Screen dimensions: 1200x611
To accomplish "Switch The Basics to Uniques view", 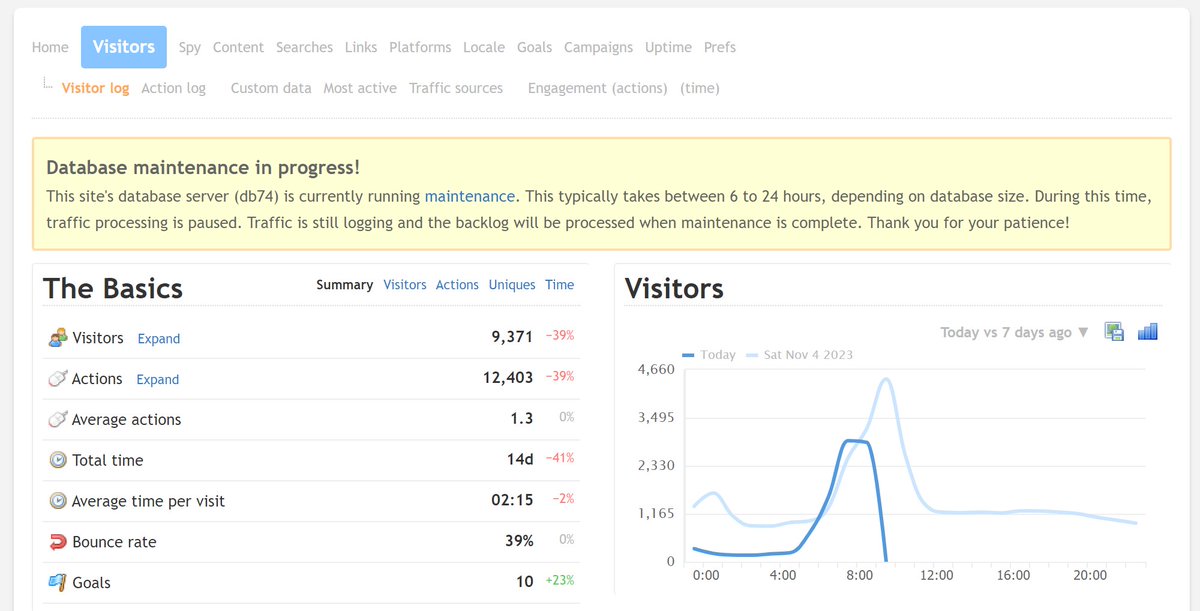I will click(512, 285).
